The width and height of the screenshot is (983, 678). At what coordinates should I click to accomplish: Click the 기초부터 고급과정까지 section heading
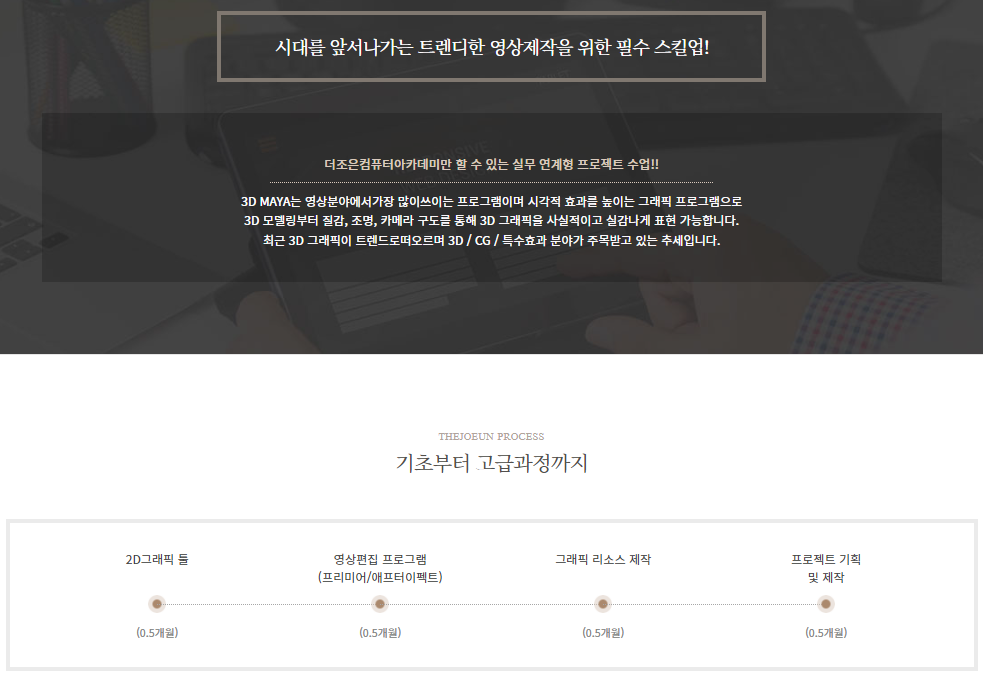pos(491,463)
